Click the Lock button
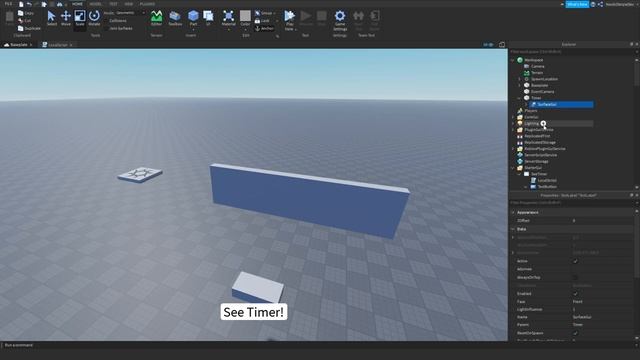The width and height of the screenshot is (640, 360). tap(262, 20)
